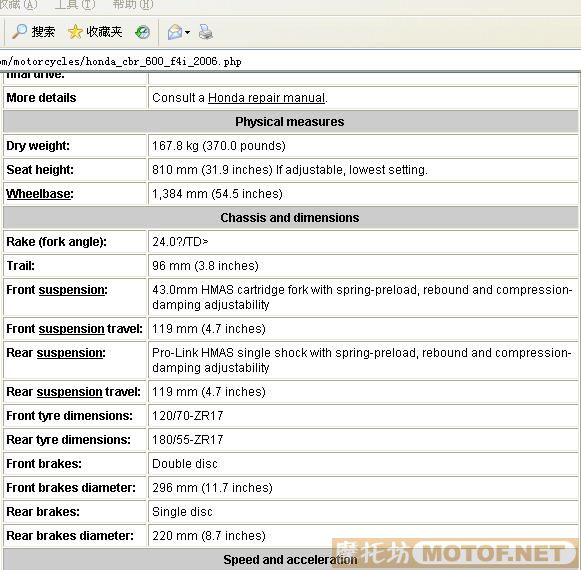The image size is (581, 570).
Task: Click Front brakes diameter label
Action: coord(71,488)
